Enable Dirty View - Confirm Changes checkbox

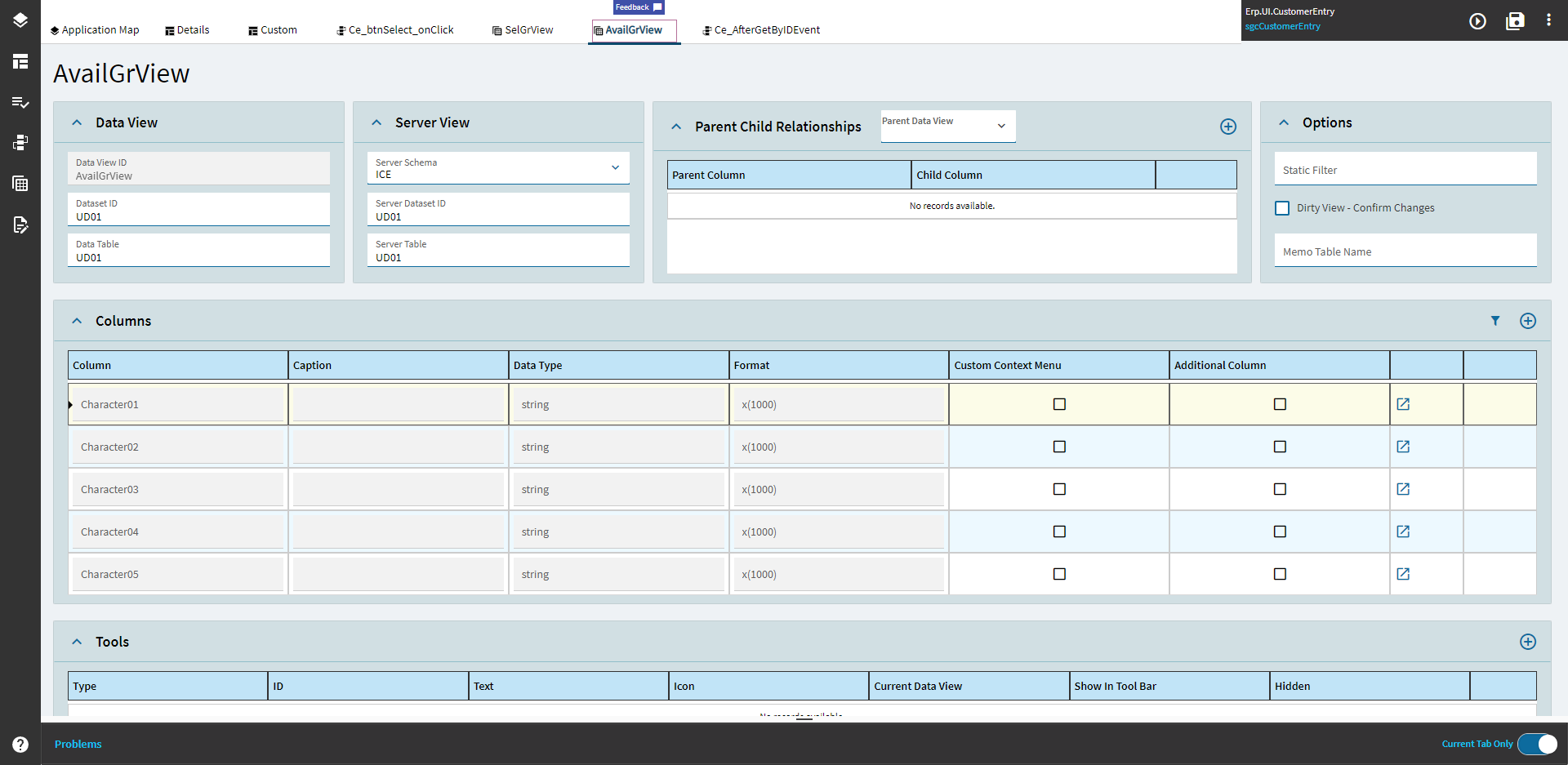1282,208
